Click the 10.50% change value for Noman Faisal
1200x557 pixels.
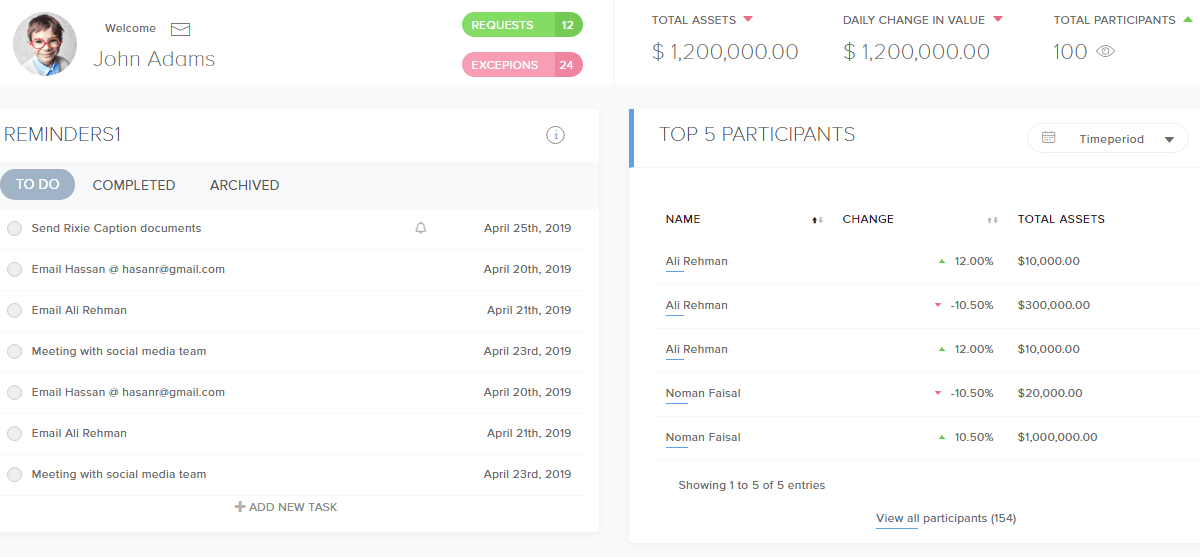(974, 437)
